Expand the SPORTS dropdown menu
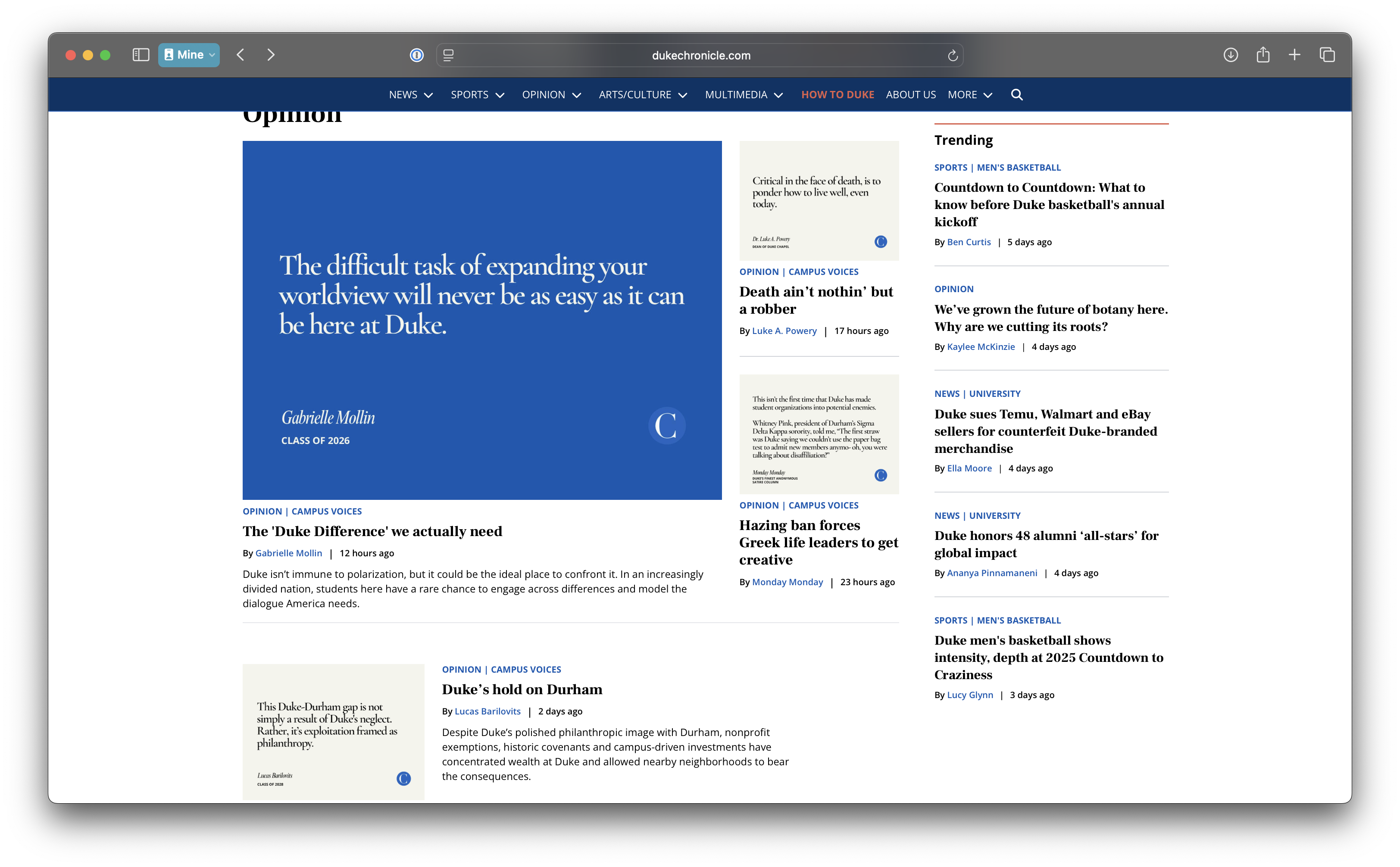The image size is (1400, 867). coord(477,95)
